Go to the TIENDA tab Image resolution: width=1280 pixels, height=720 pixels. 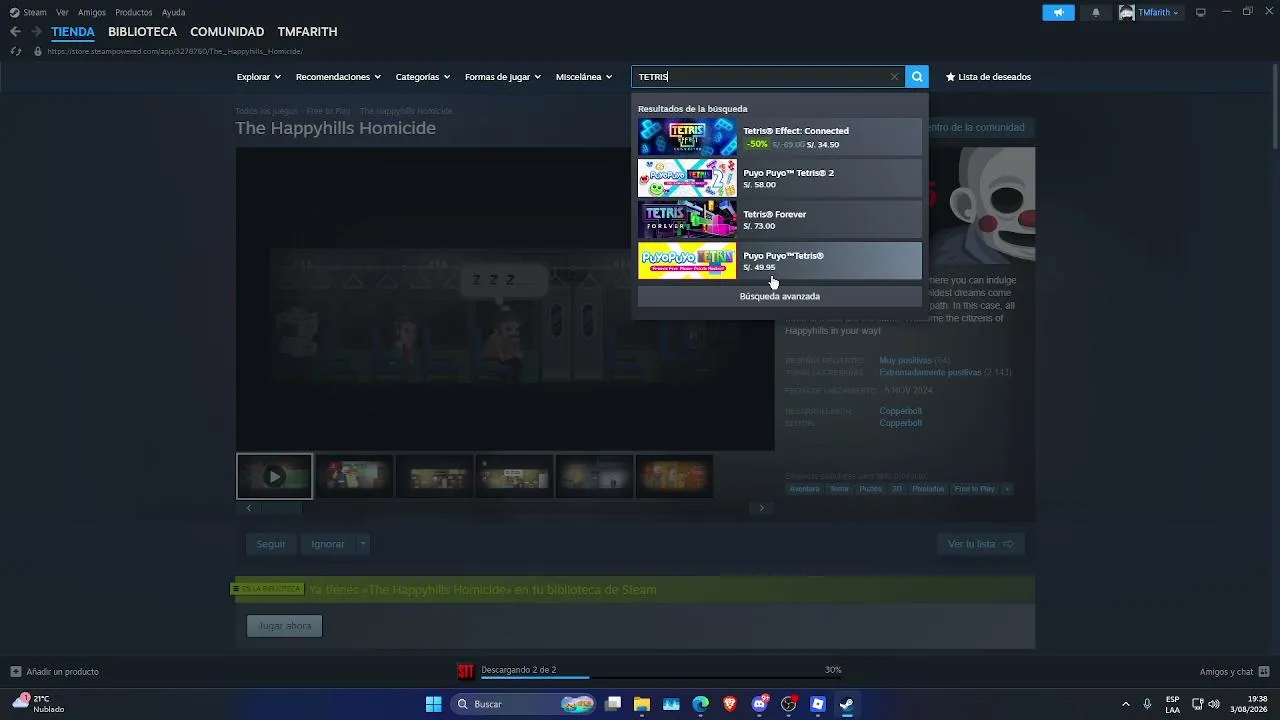point(73,32)
